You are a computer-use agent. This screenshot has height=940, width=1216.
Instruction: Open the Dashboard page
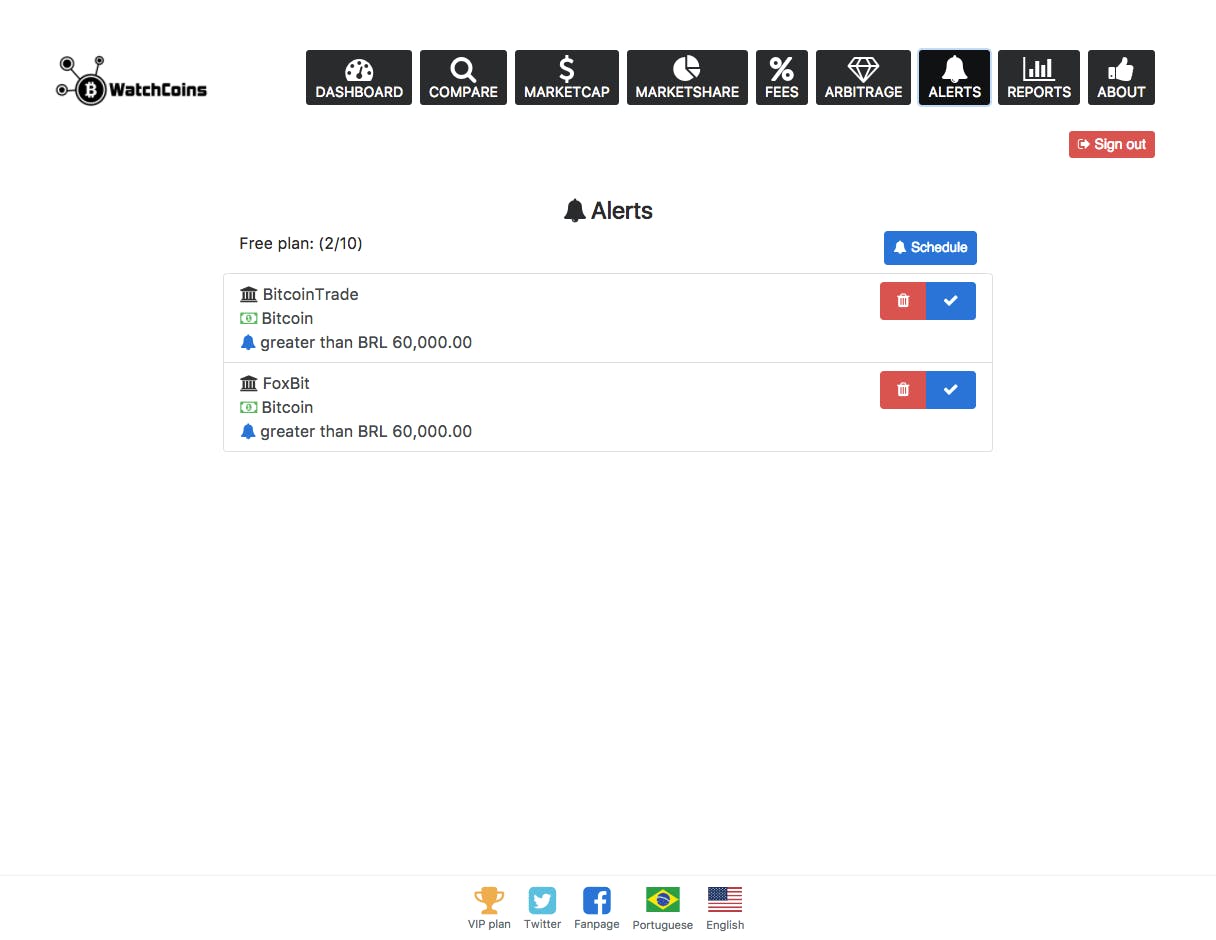(x=359, y=78)
